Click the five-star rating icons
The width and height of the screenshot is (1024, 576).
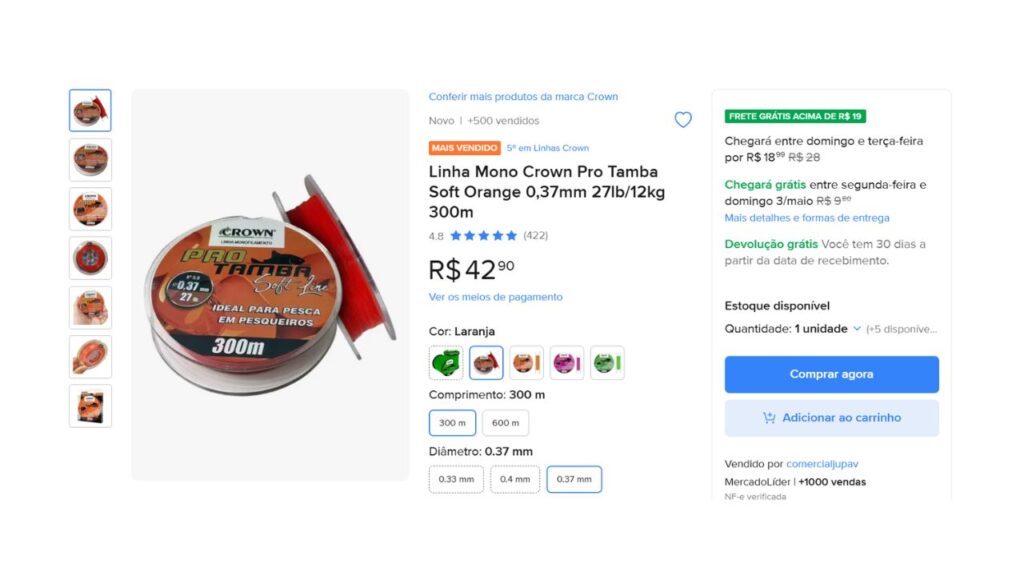coord(486,235)
